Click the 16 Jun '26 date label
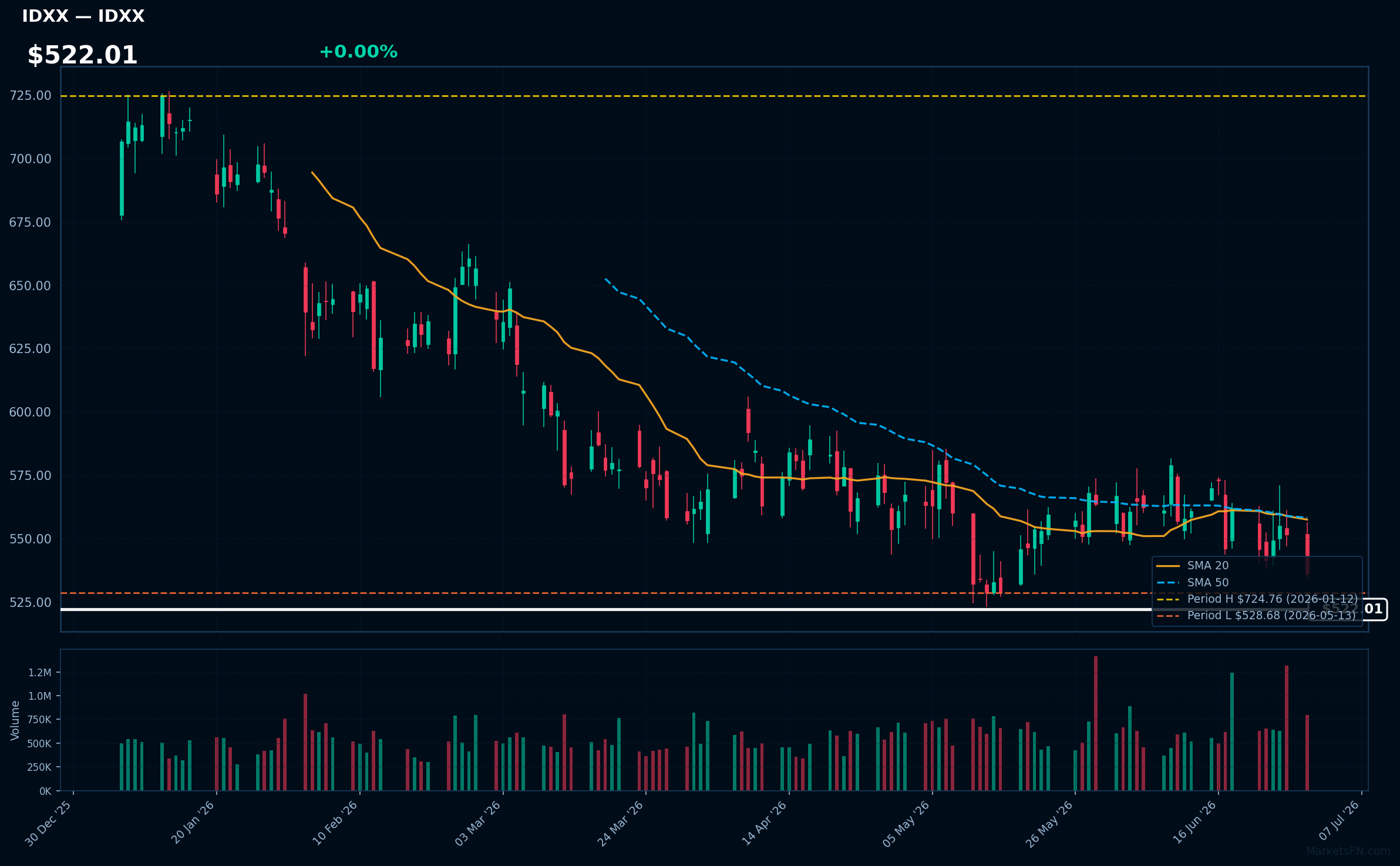 tap(1194, 823)
